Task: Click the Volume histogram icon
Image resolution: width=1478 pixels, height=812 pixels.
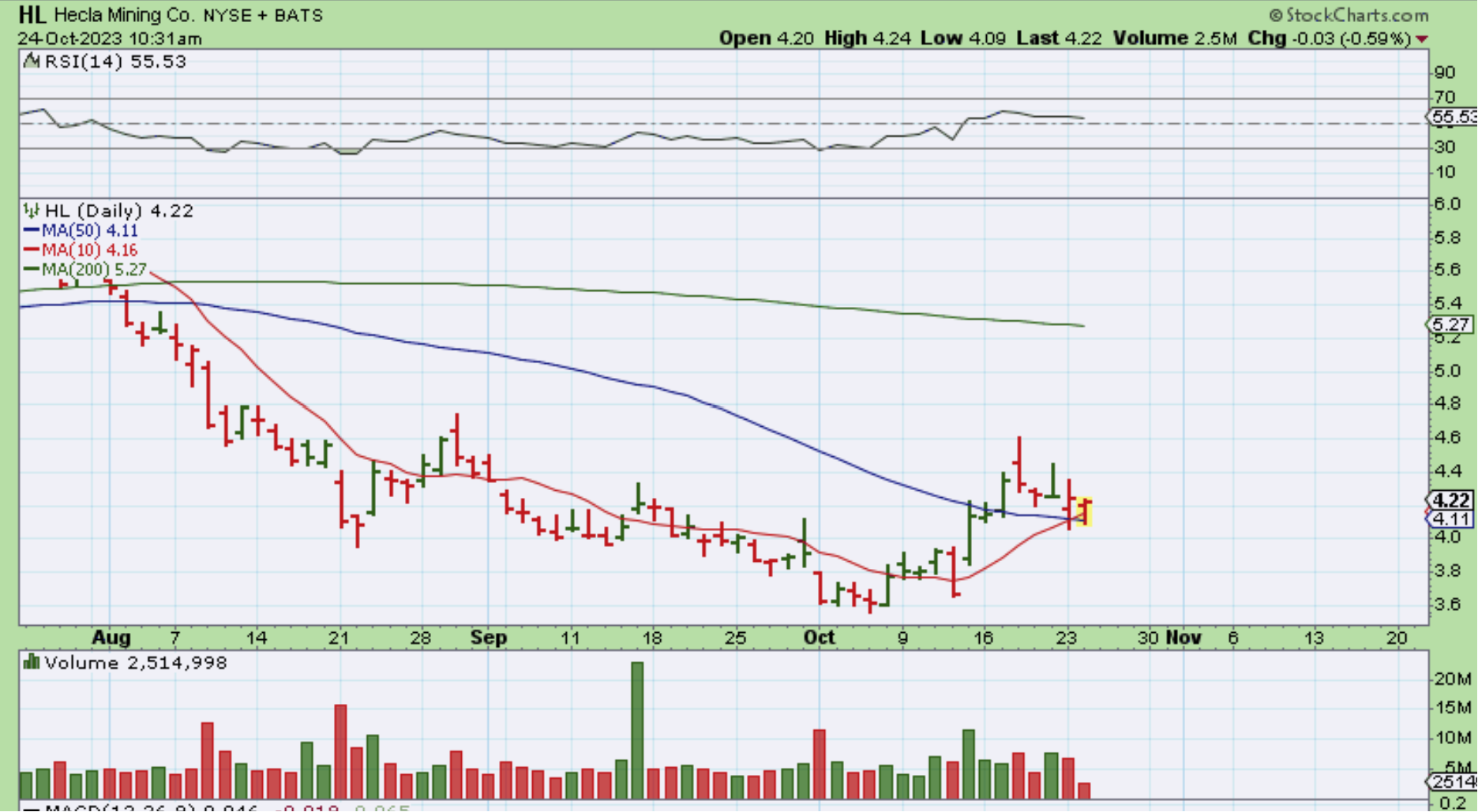Action: click(32, 662)
